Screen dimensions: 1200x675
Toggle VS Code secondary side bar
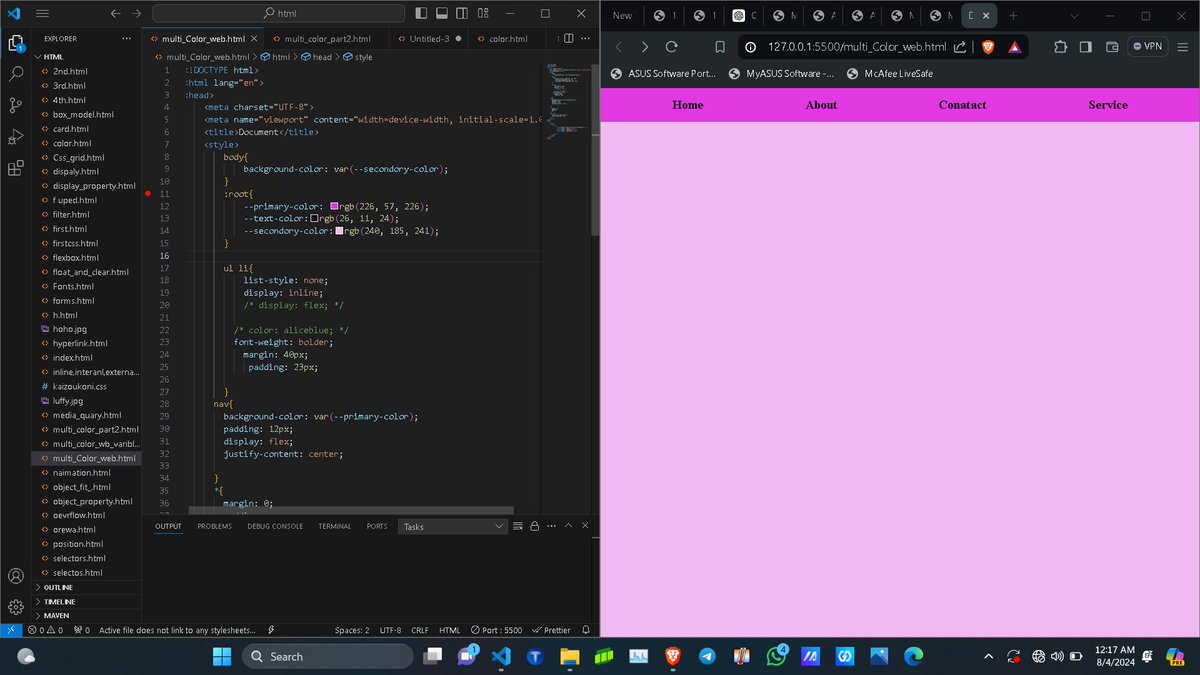coord(463,14)
